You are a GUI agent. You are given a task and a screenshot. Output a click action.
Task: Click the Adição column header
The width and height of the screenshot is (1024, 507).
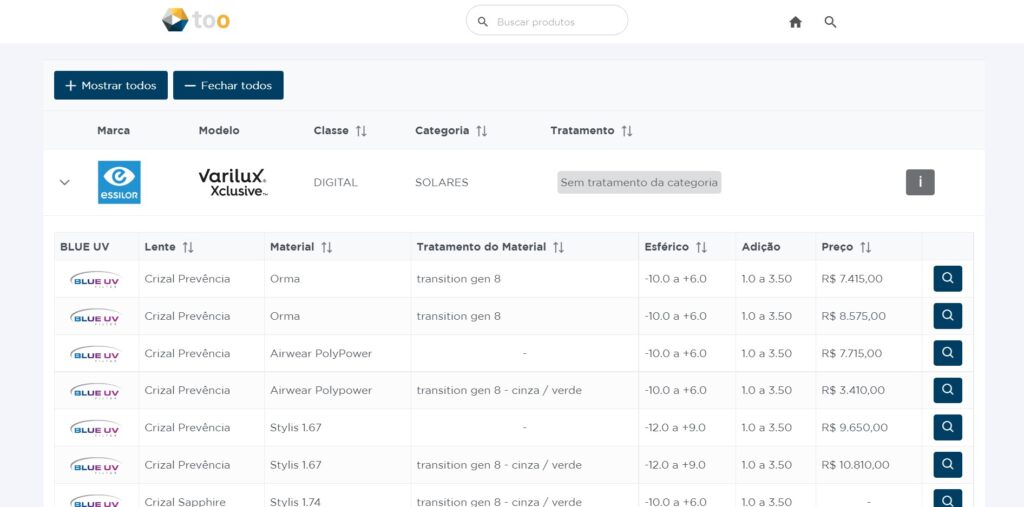[761, 247]
